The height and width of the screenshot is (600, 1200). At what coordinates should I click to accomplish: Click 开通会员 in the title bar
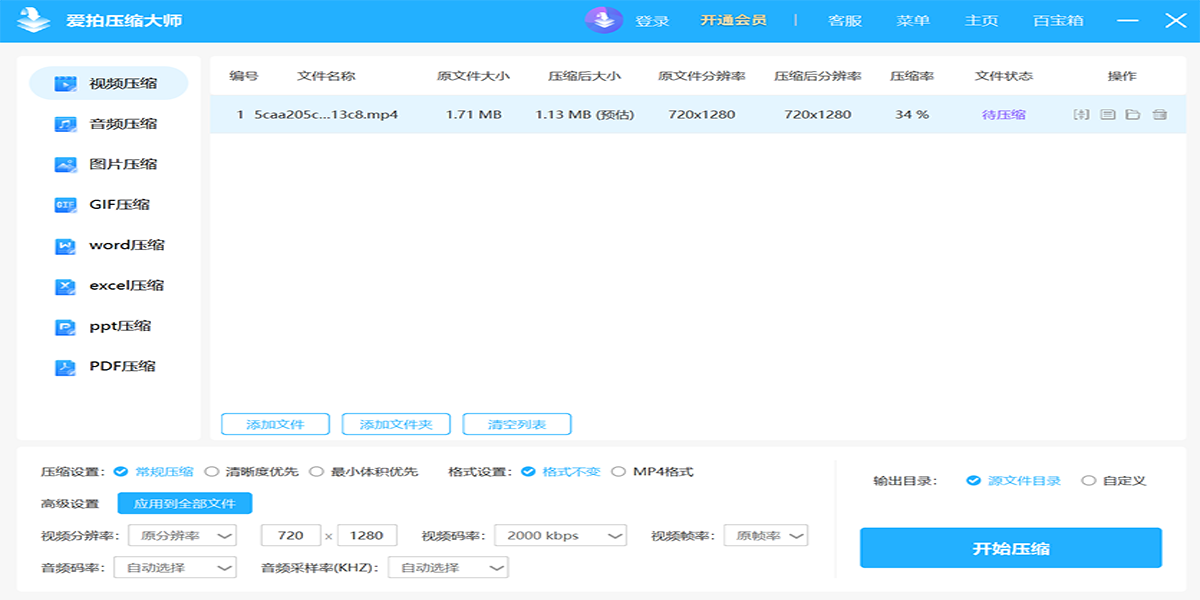(733, 20)
